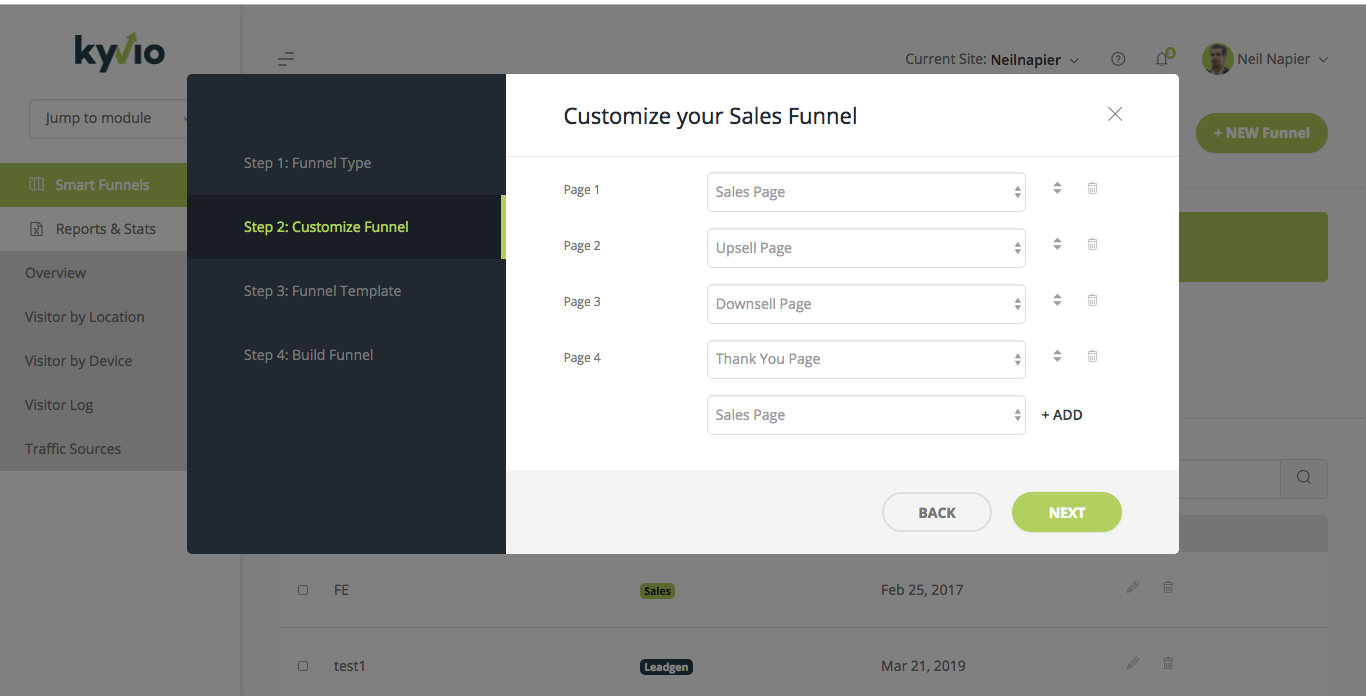Click the BACK button
Screen dimensions: 1366x696
coord(937,512)
